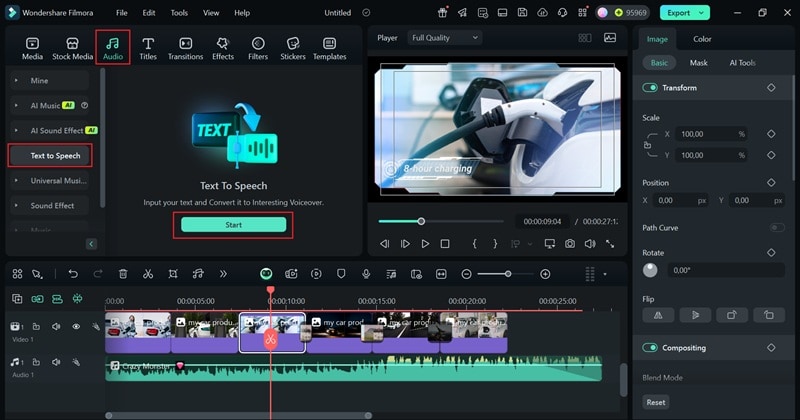
Task: Play the video preview
Action: [425, 244]
